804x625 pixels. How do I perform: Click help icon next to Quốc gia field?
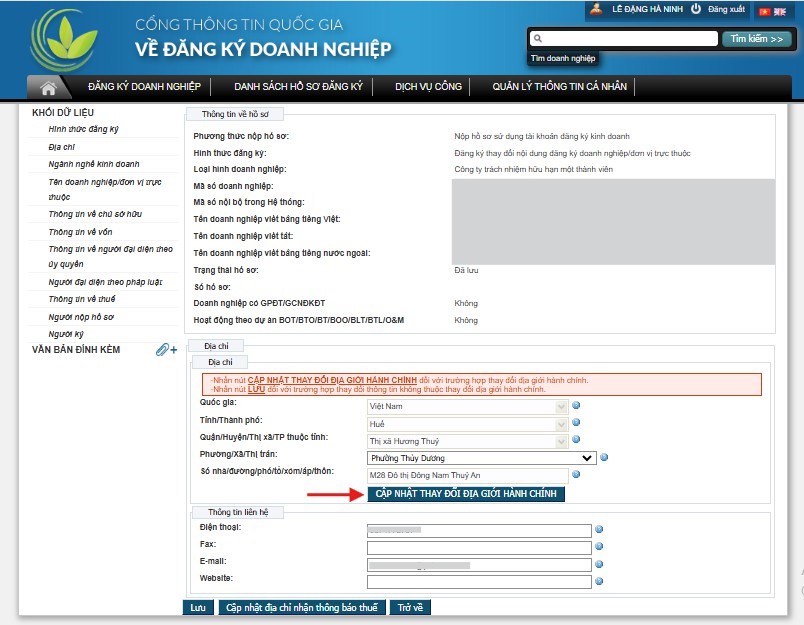coord(577,406)
